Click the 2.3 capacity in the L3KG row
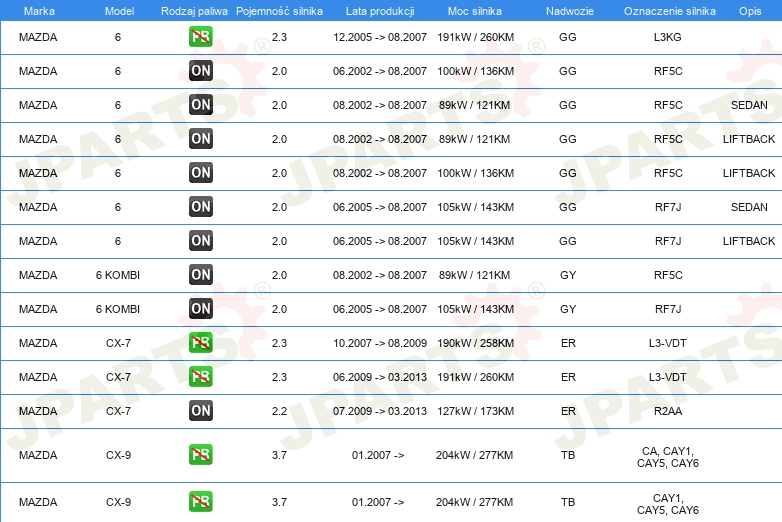This screenshot has height=522, width=782. pos(279,37)
